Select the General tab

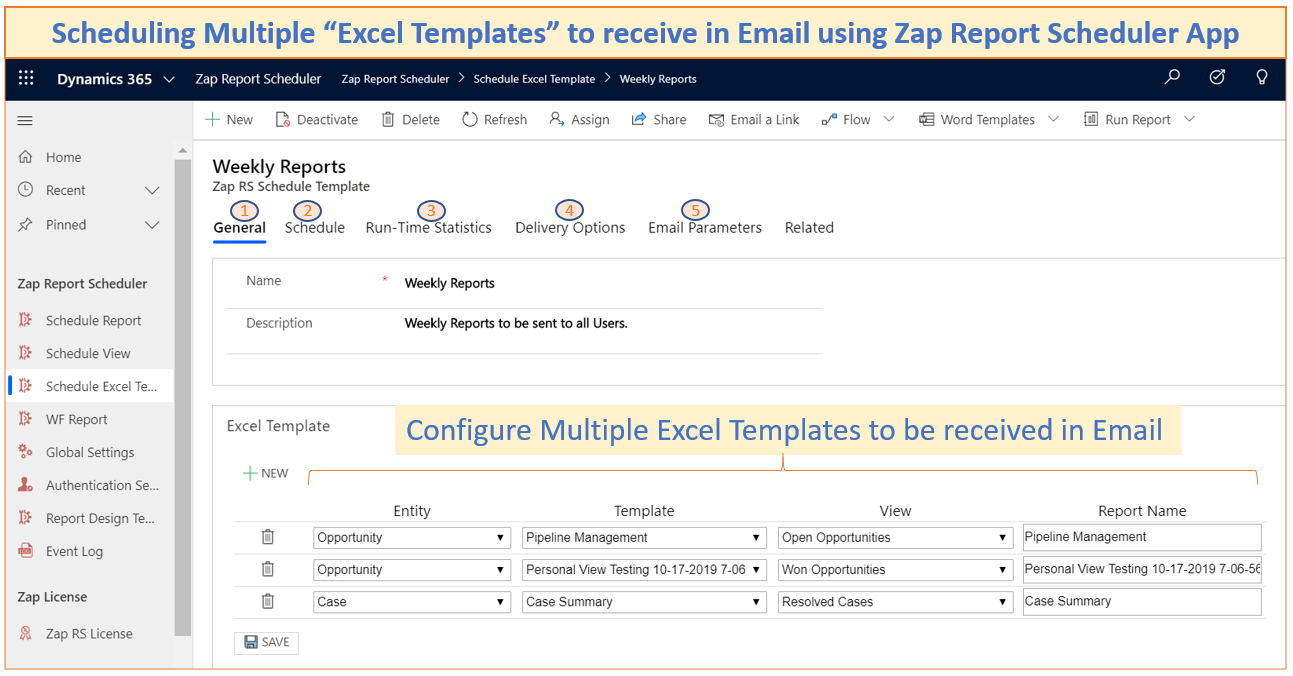click(239, 228)
